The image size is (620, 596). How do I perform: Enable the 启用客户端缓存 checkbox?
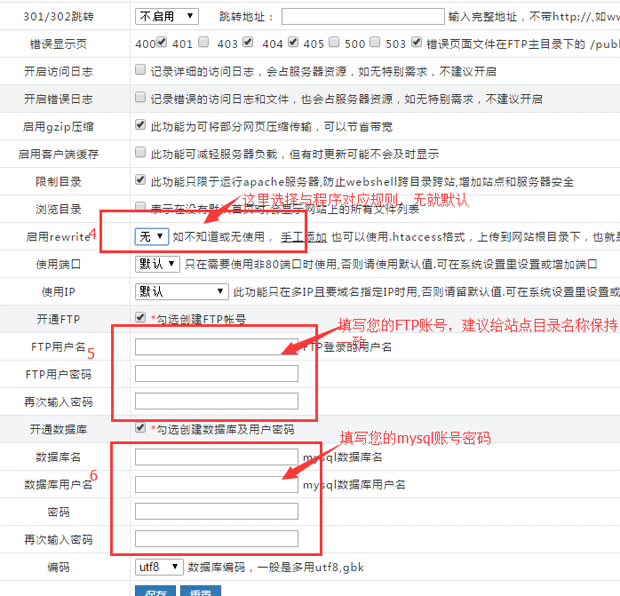coord(141,154)
